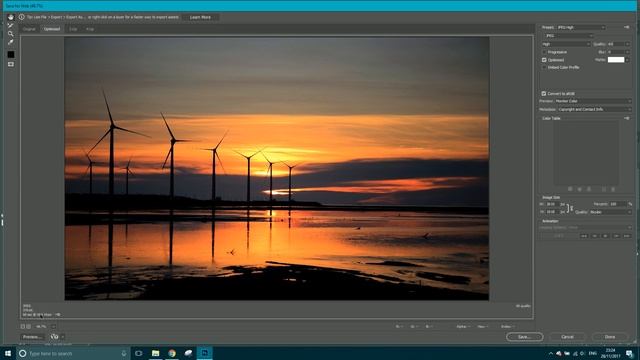Open the Metadata dropdown
640x360 pixels.
594,109
